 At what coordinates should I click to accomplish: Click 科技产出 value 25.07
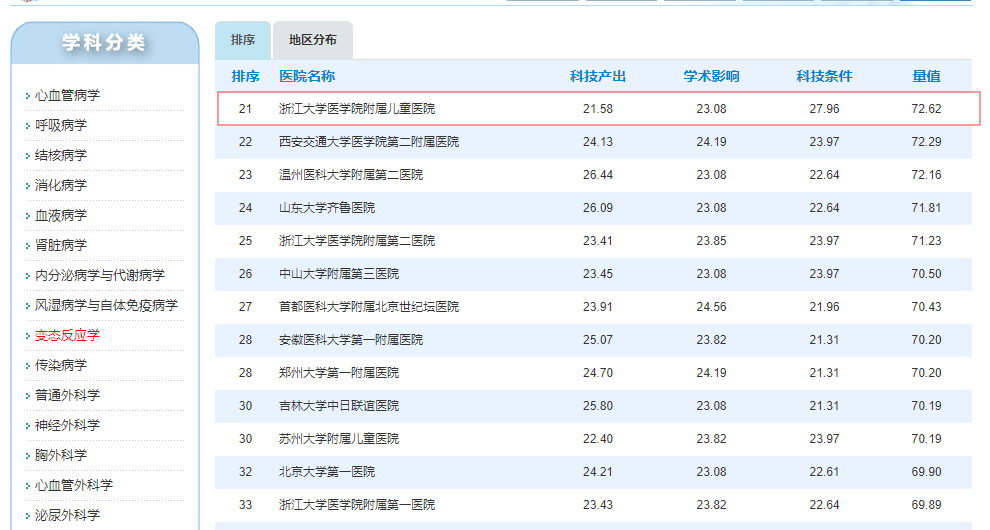coord(598,340)
